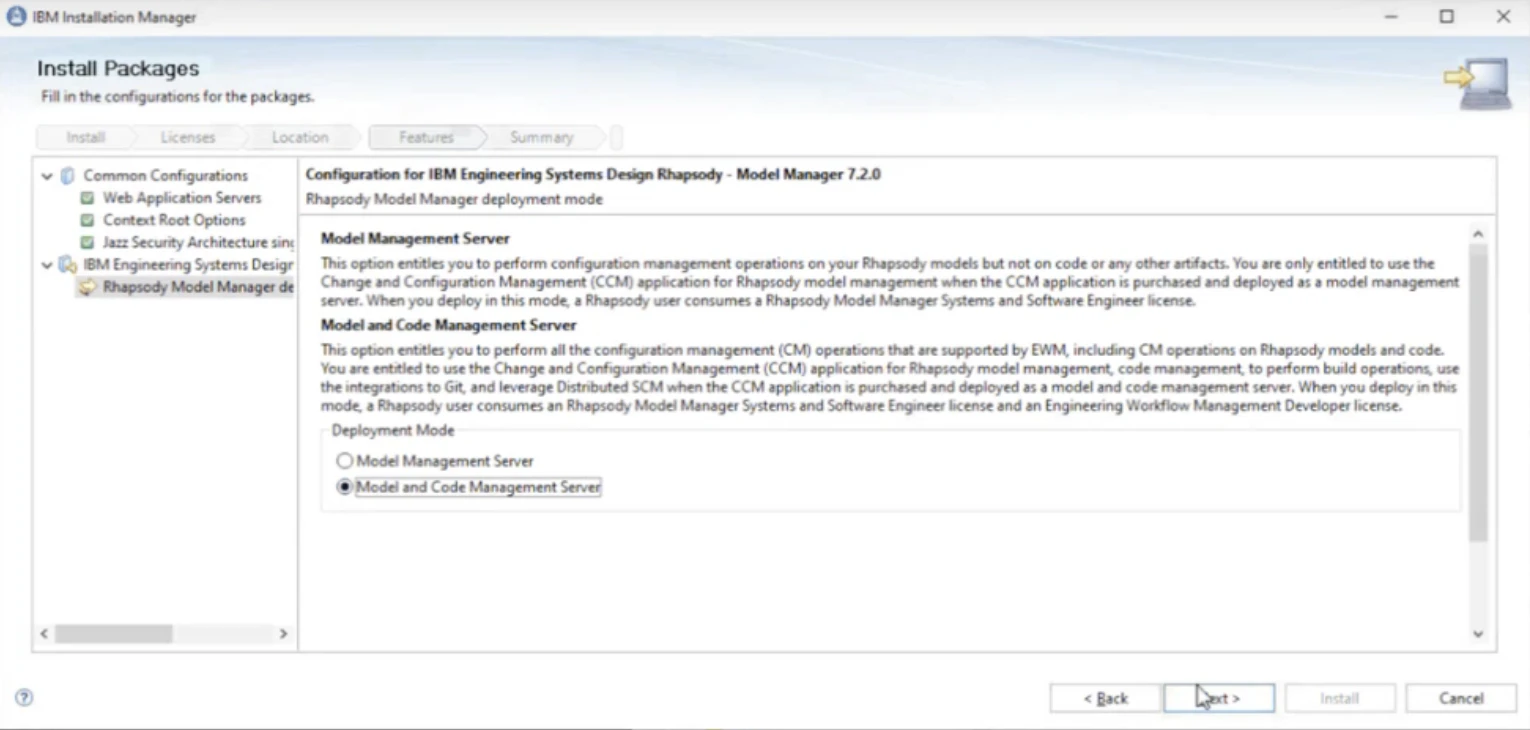Proceed with the Next button

tap(1219, 698)
